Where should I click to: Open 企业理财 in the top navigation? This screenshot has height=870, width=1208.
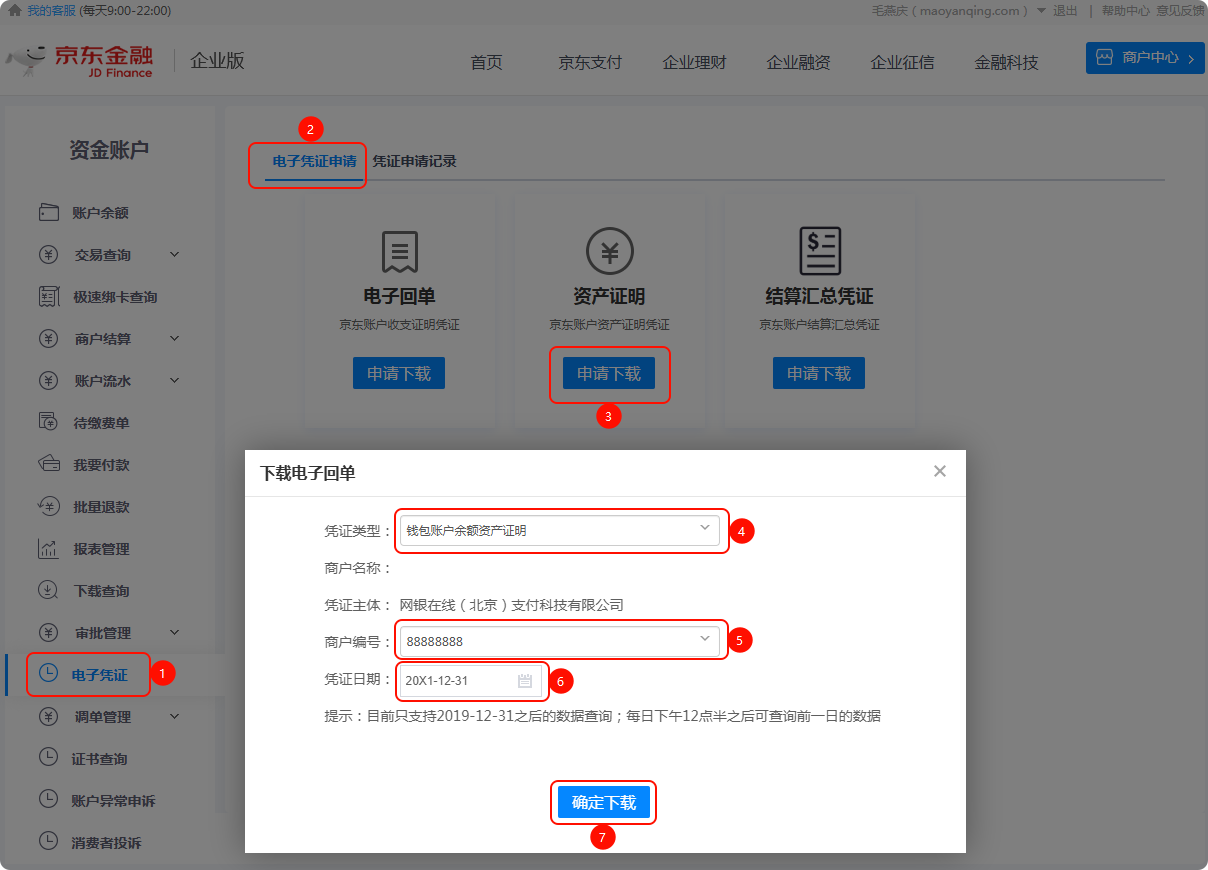tap(694, 62)
